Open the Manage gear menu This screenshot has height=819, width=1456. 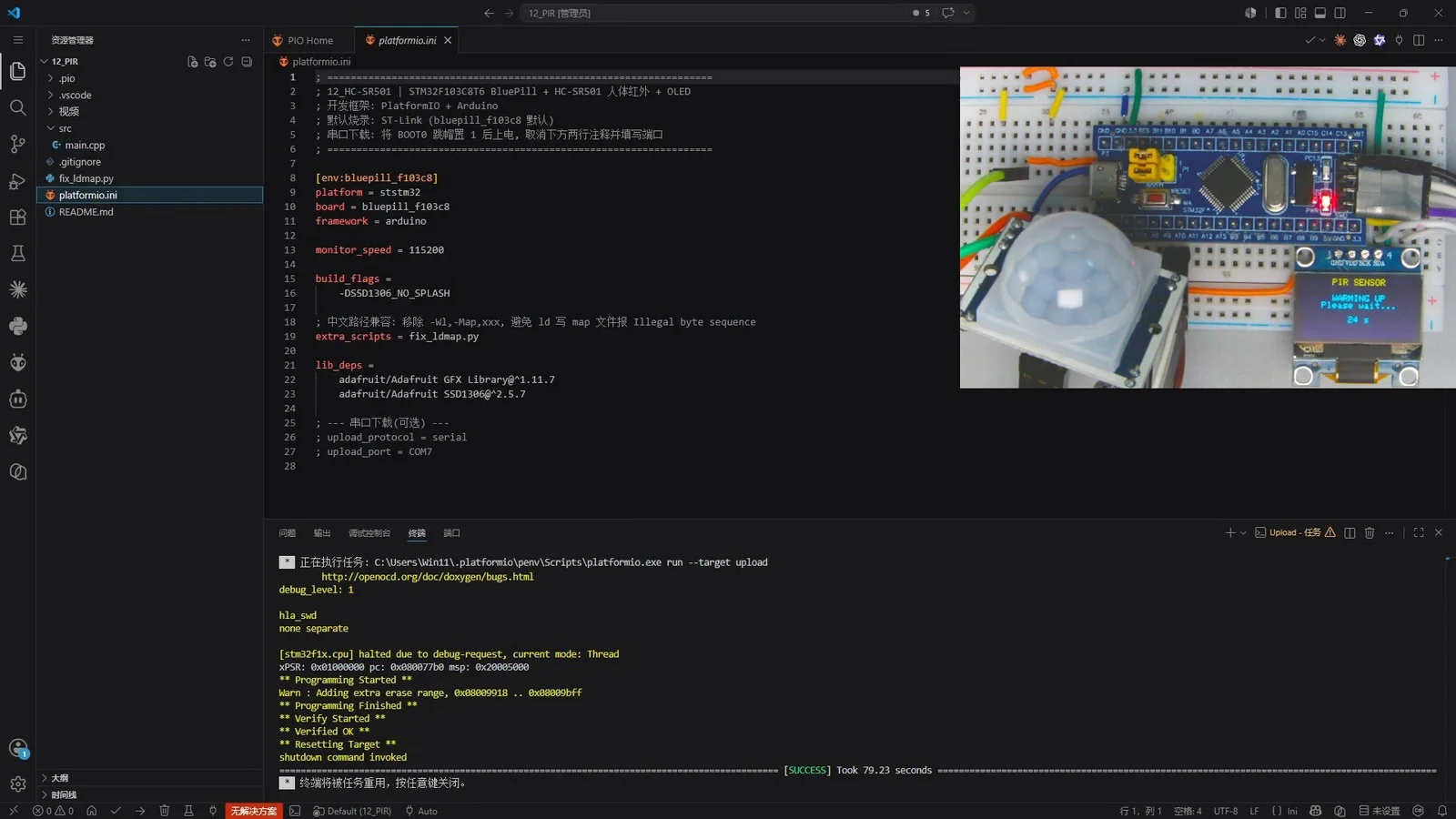(17, 784)
